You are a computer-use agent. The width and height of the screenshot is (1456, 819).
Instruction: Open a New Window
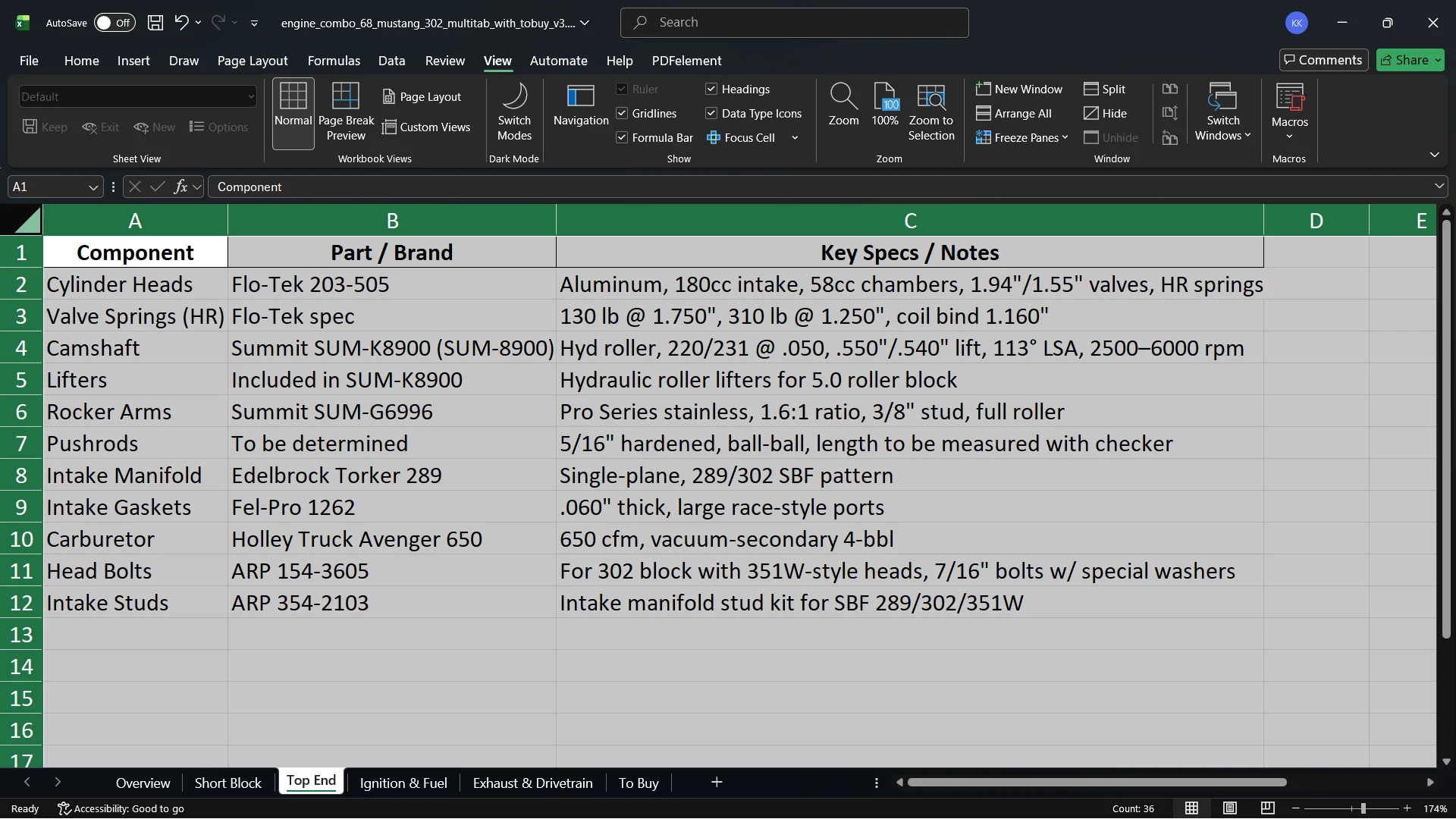tap(1019, 89)
